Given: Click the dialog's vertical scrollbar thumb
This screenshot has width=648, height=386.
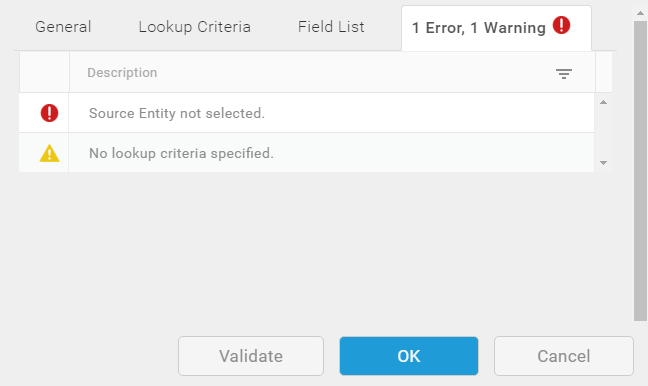Looking at the screenshot, I should pos(641,171).
